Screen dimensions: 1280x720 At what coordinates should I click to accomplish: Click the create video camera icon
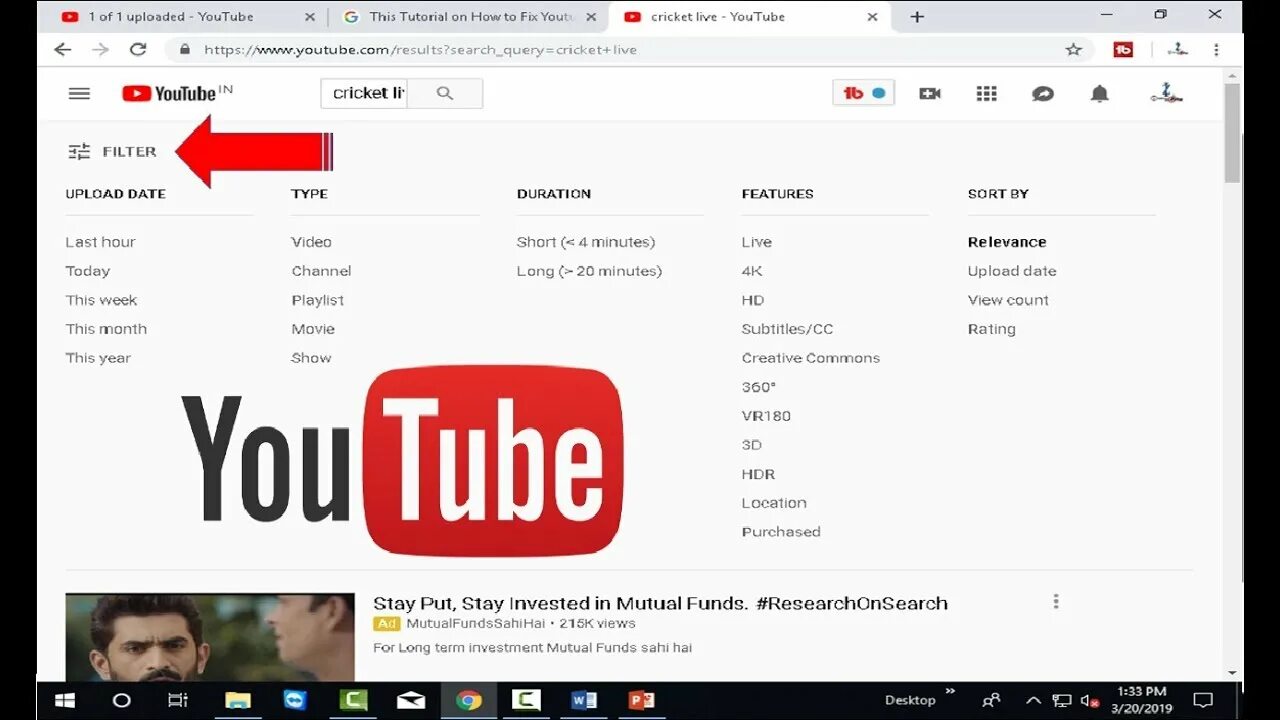point(930,93)
